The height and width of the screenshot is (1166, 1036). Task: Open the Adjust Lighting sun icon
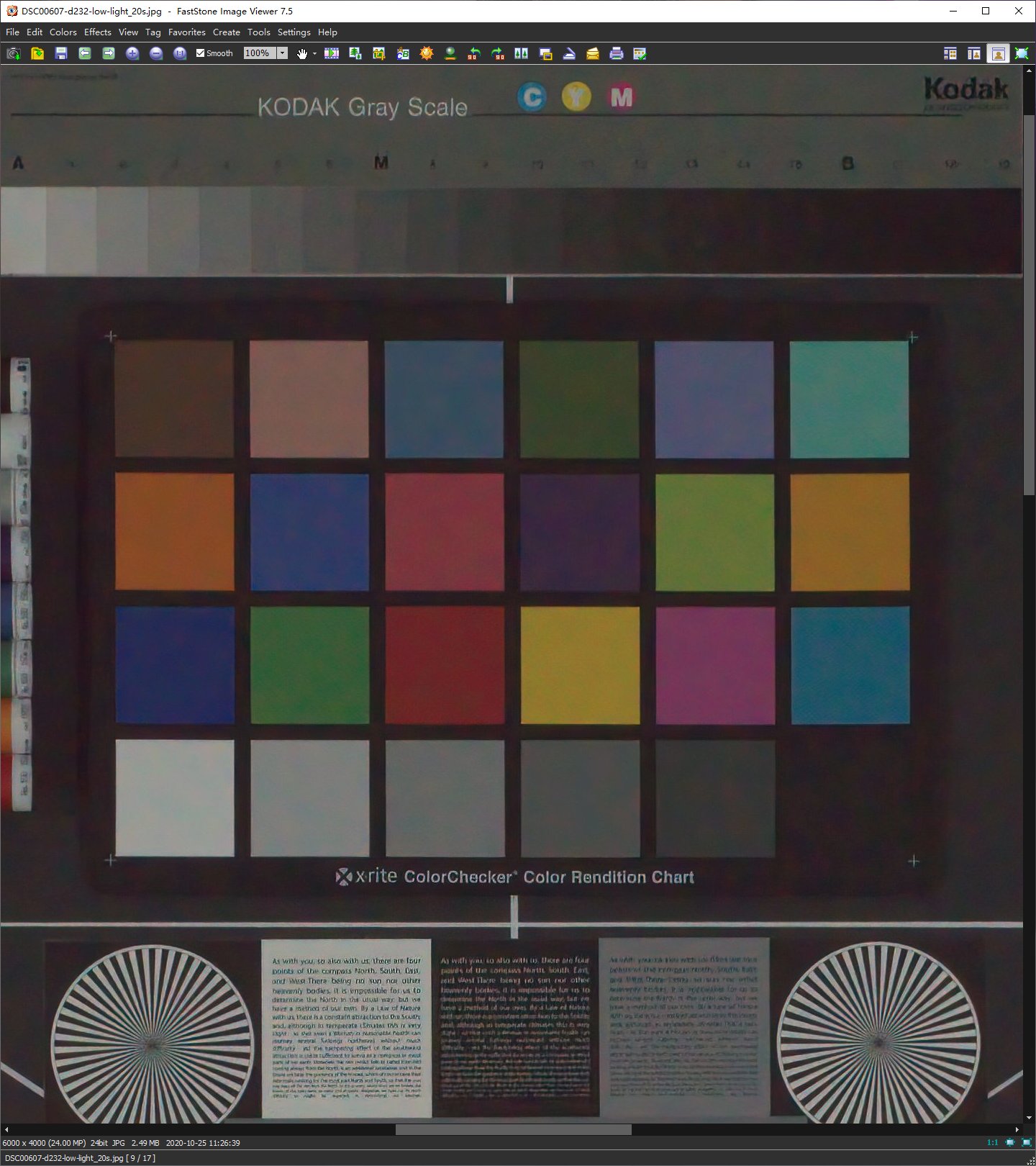[427, 53]
